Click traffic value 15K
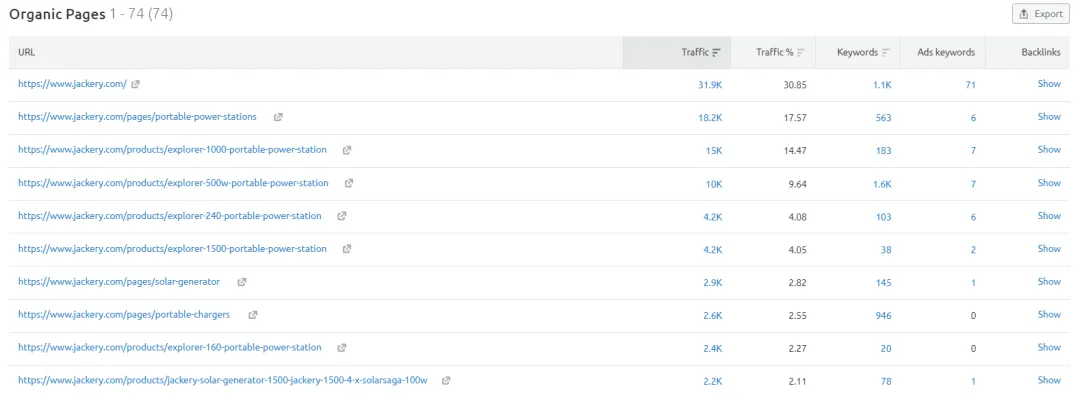 tap(714, 151)
